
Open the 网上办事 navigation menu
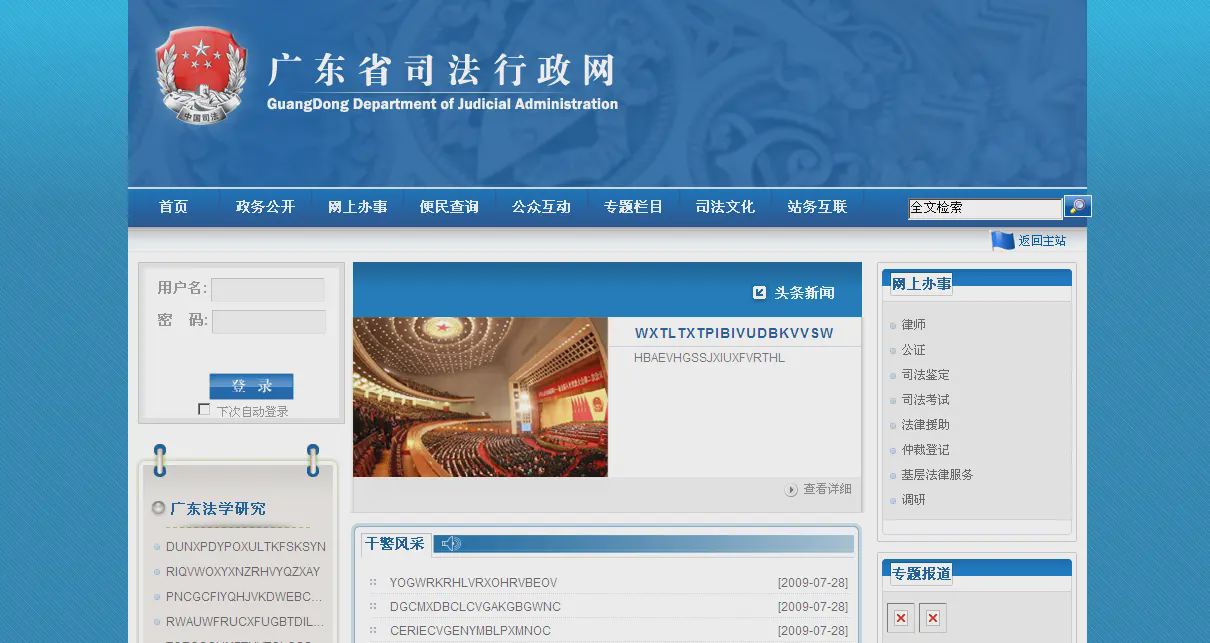[x=357, y=207]
